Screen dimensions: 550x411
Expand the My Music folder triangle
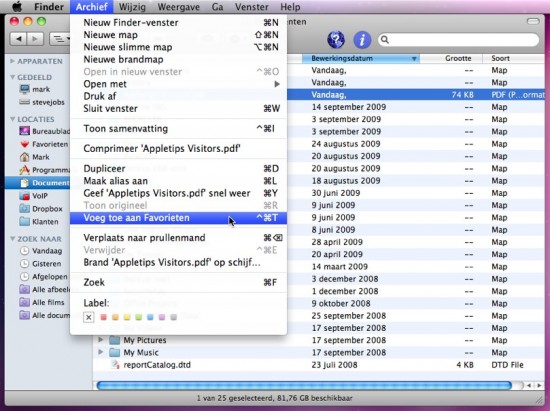pos(101,352)
